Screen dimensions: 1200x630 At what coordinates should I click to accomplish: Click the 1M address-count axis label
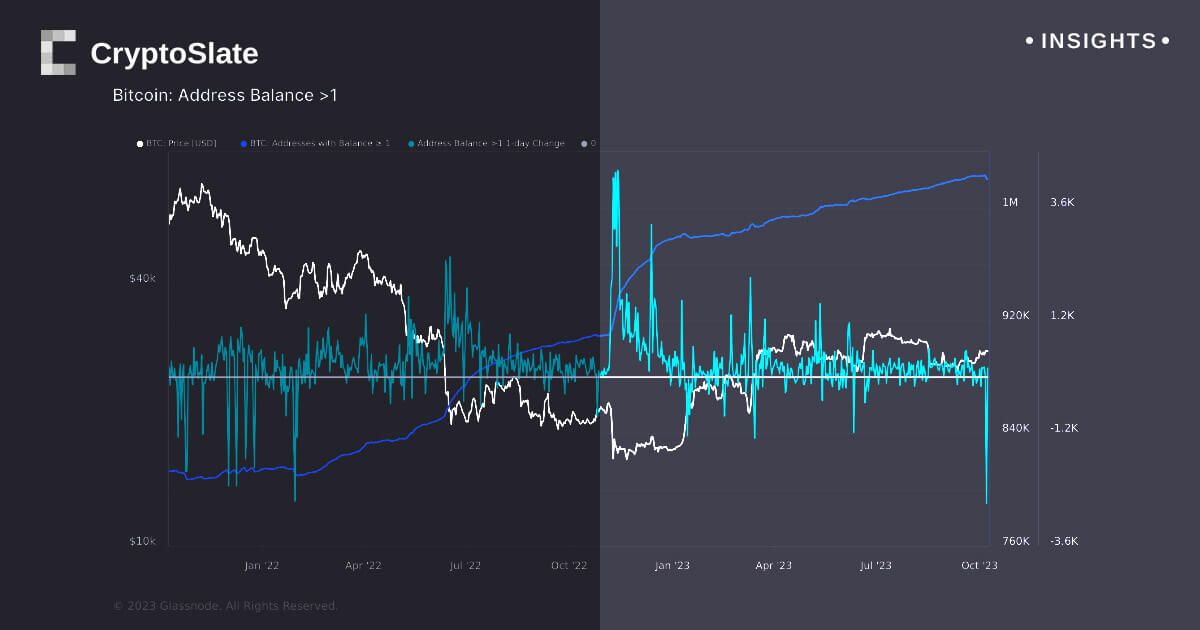point(1010,203)
